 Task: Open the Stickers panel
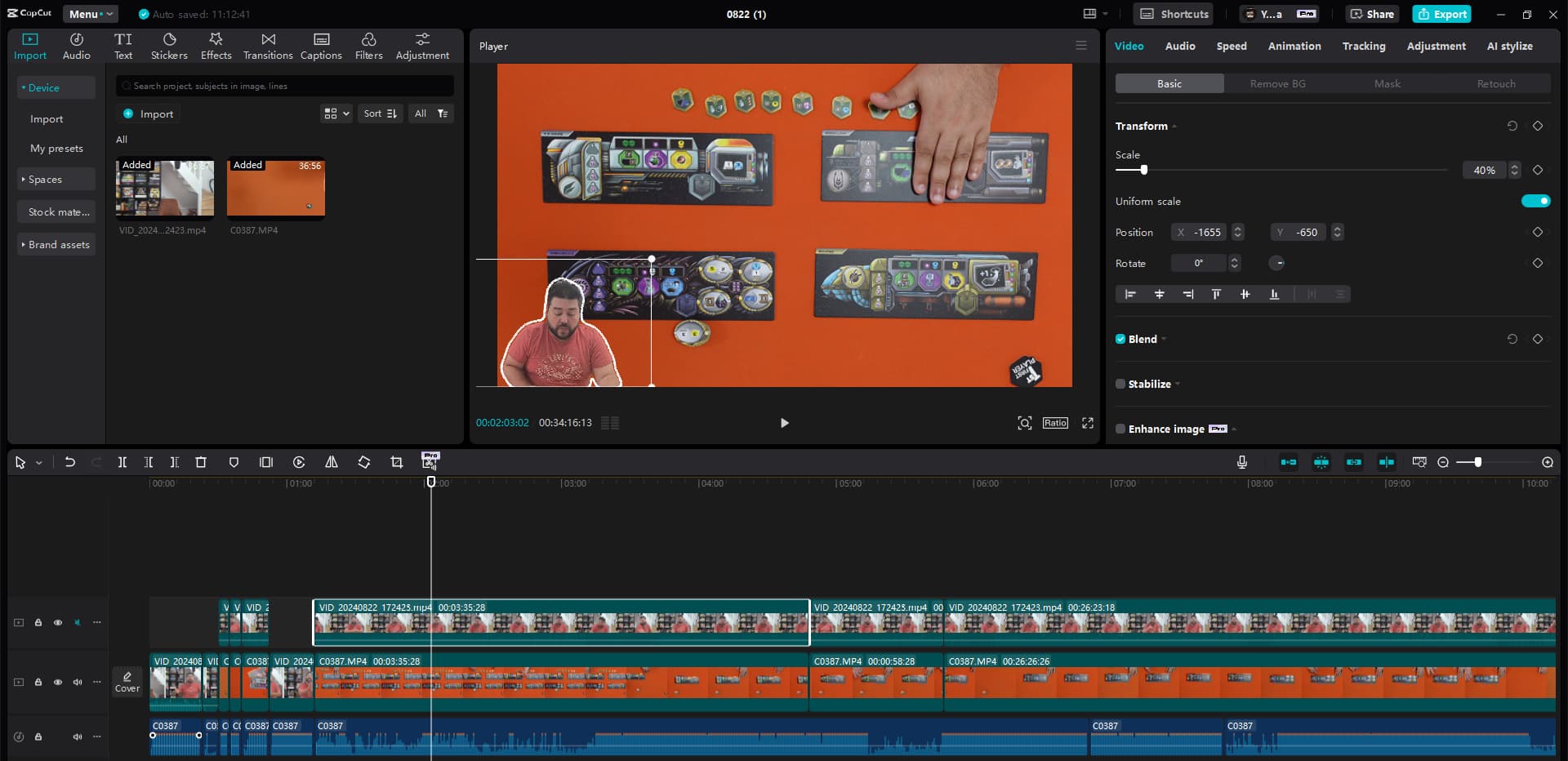[x=169, y=47]
